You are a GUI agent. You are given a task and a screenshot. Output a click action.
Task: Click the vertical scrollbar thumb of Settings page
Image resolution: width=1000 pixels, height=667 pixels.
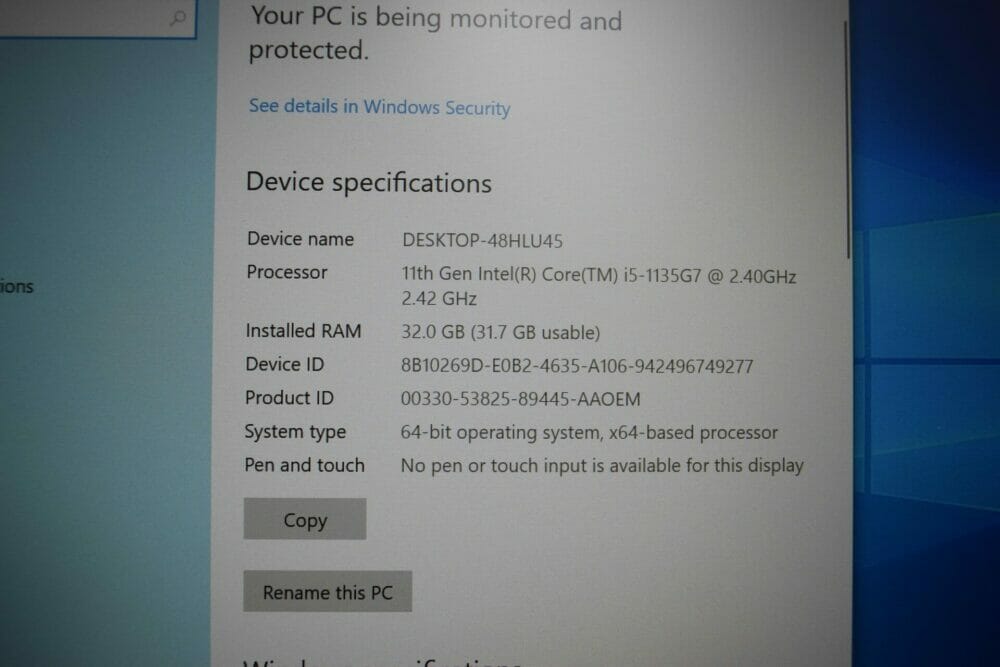tap(848, 140)
